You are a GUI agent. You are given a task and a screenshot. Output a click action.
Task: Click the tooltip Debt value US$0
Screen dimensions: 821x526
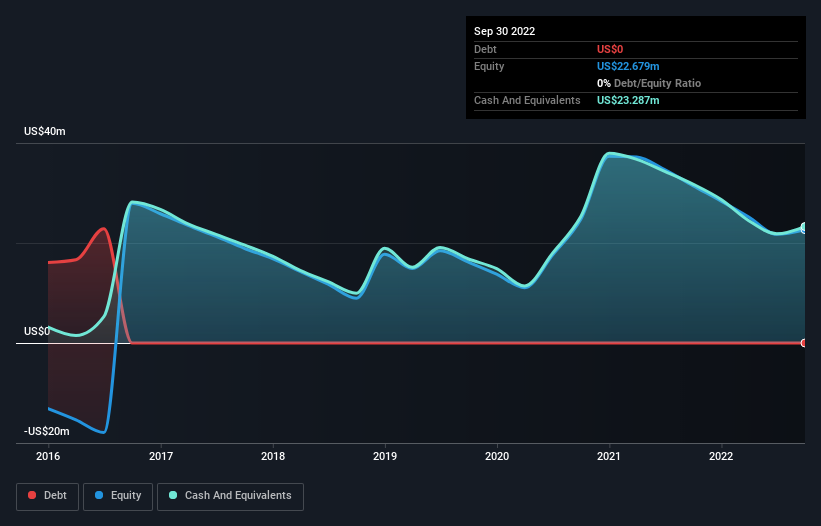coord(610,49)
